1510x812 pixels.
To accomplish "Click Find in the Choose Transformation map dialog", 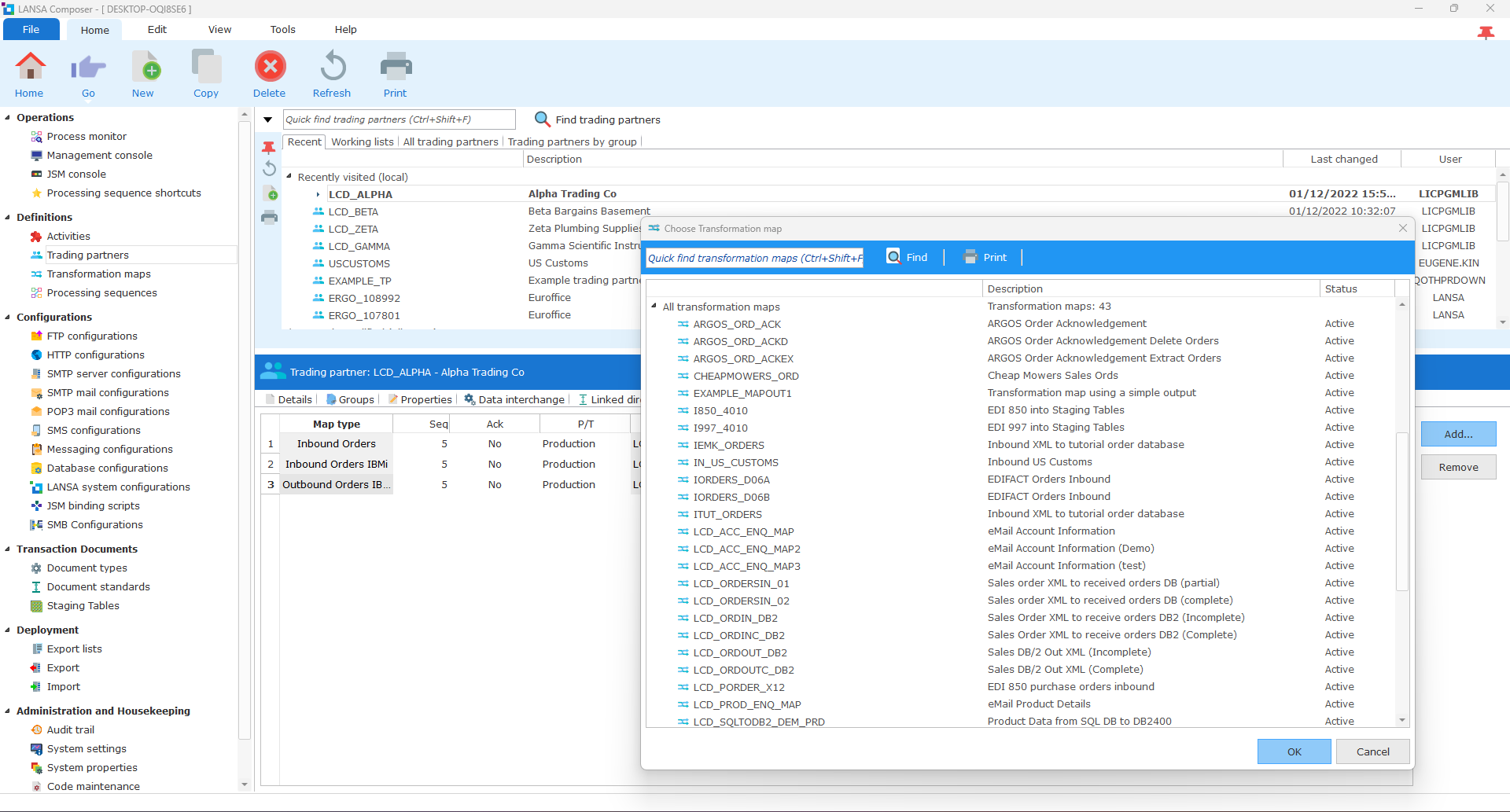I will pyautogui.click(x=907, y=257).
